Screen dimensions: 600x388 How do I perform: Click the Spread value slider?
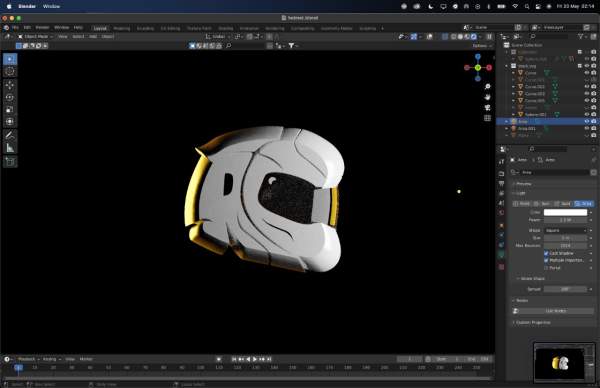566,289
